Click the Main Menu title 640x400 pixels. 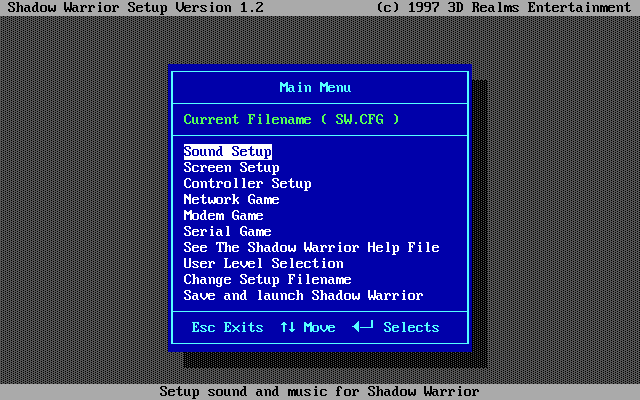[x=315, y=87]
